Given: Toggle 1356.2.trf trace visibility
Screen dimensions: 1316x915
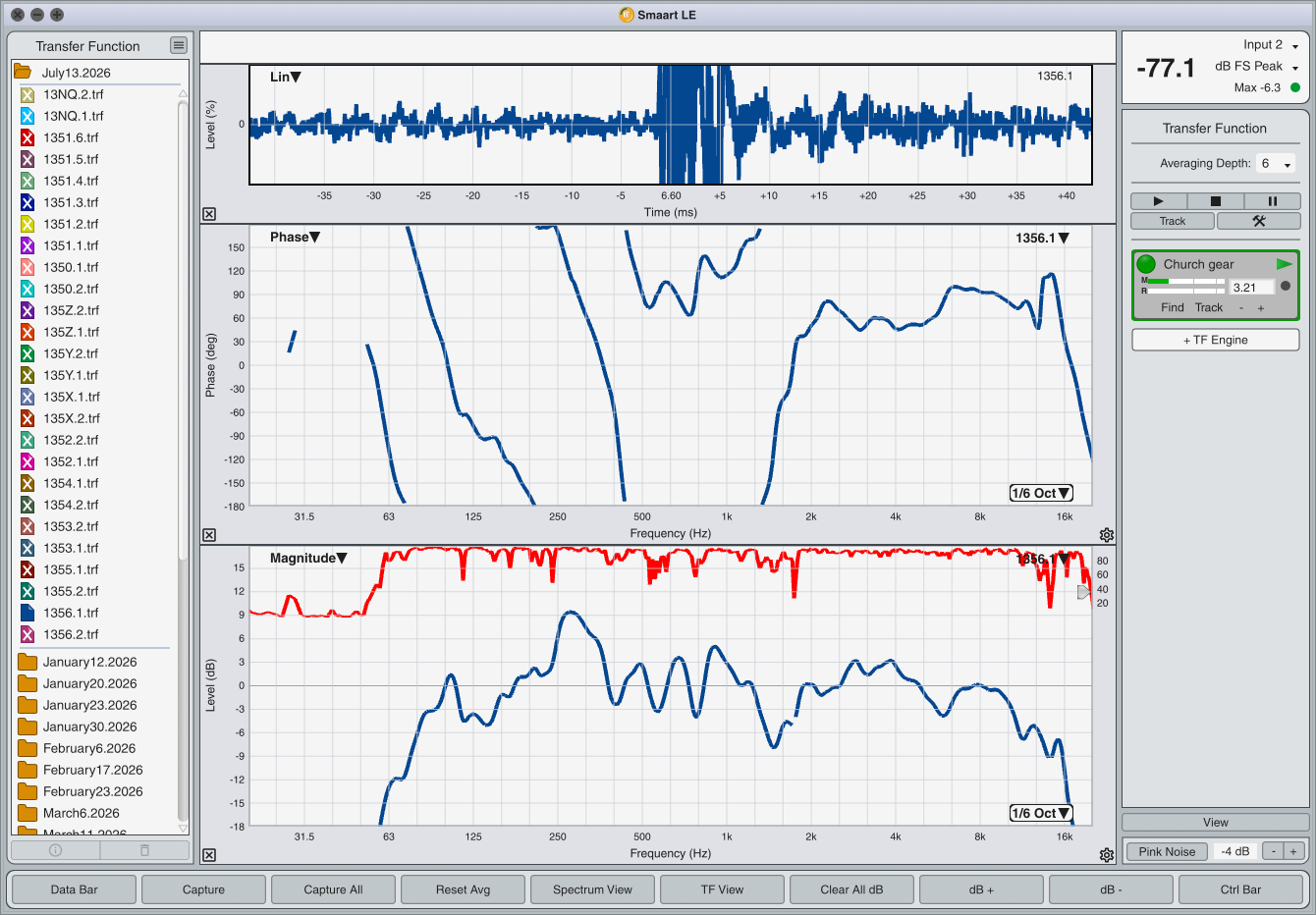Looking at the screenshot, I should point(27,634).
